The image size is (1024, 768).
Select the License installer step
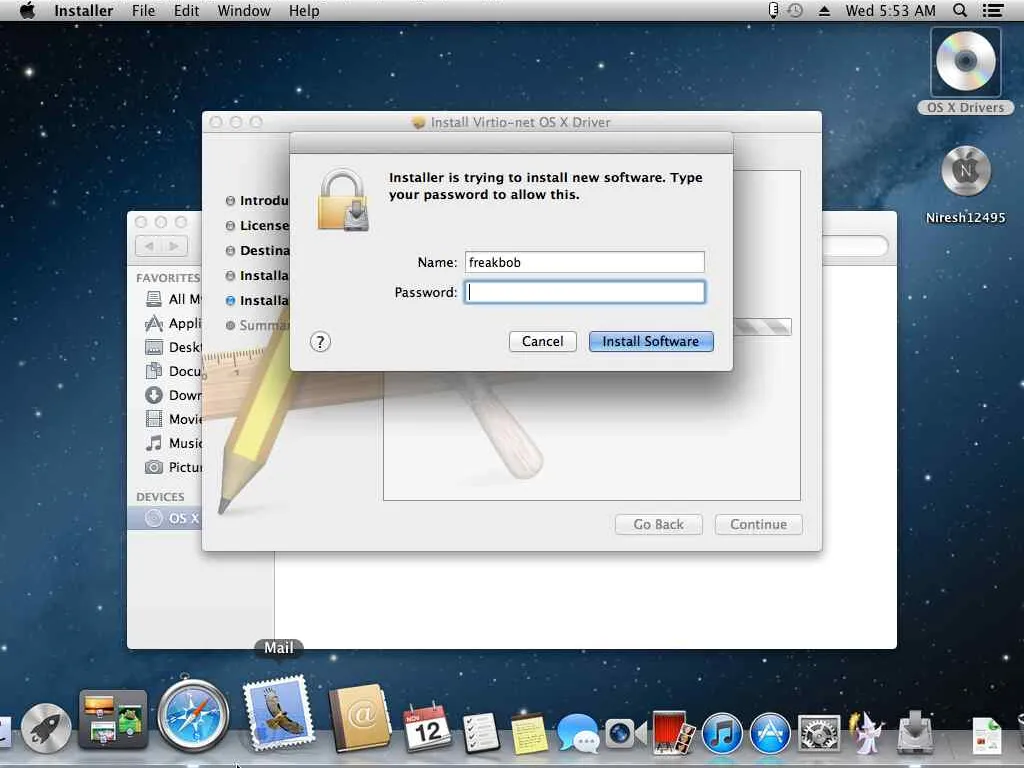tap(257, 225)
